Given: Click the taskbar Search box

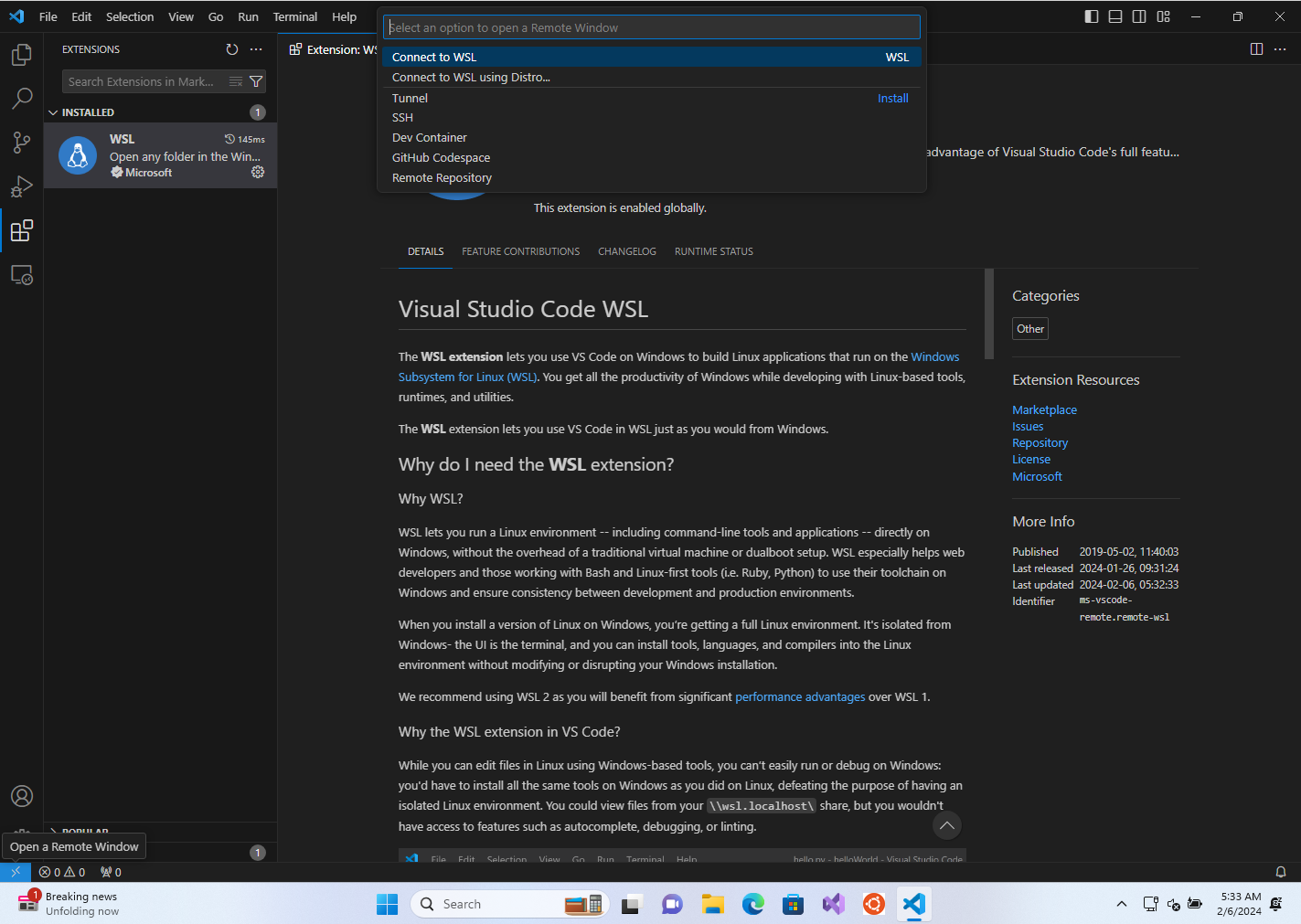Looking at the screenshot, I should pos(510,904).
